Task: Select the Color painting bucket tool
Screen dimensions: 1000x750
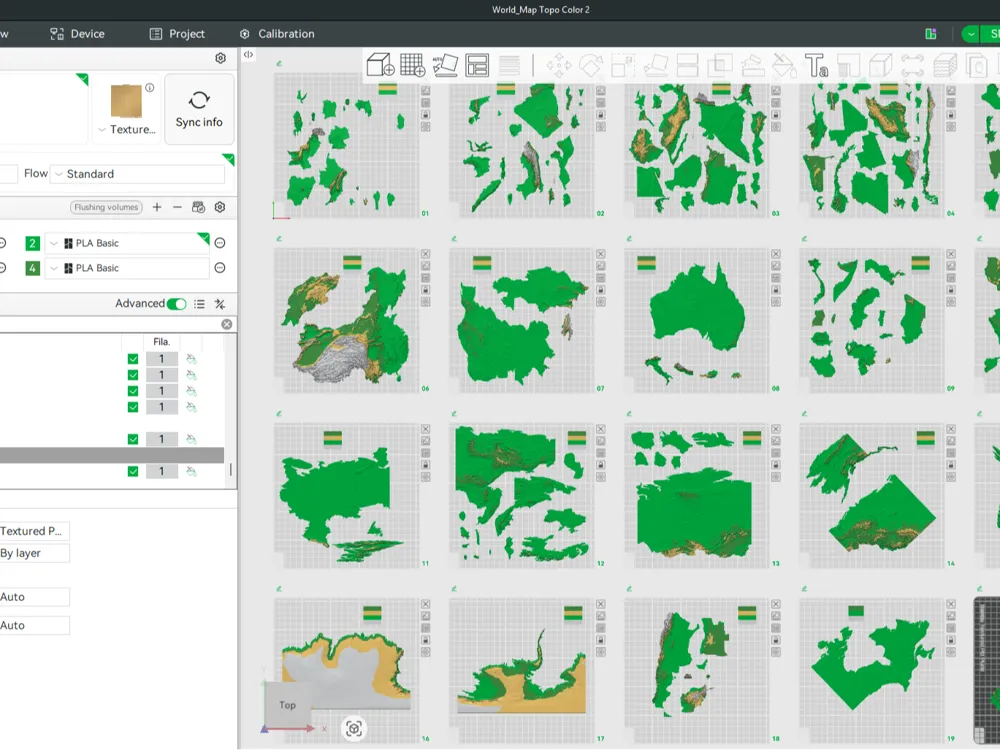Action: (x=784, y=66)
